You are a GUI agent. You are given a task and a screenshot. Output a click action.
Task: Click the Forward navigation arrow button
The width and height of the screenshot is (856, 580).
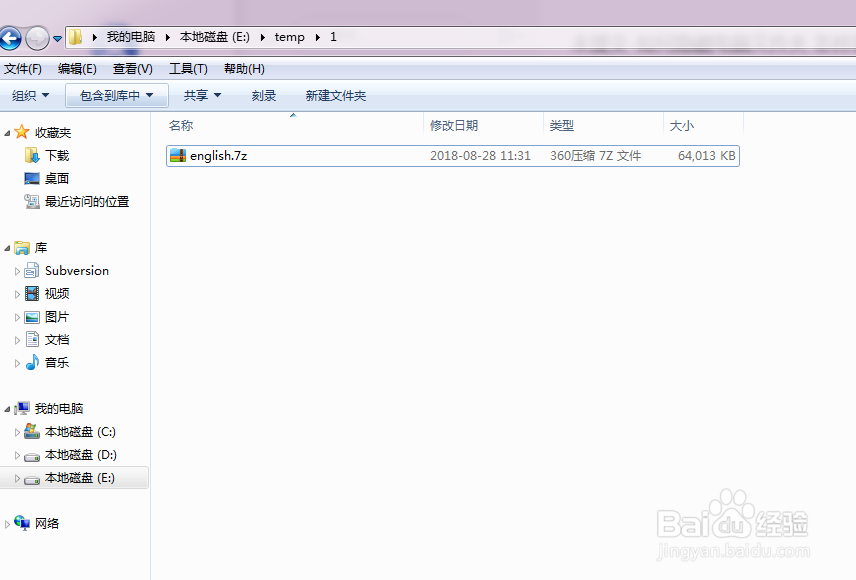tap(37, 38)
